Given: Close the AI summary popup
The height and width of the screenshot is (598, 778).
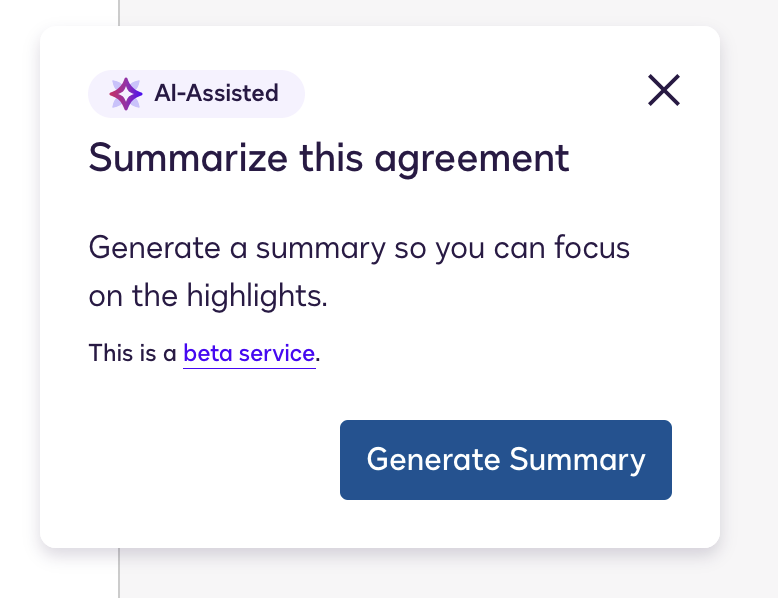Looking at the screenshot, I should pos(664,91).
